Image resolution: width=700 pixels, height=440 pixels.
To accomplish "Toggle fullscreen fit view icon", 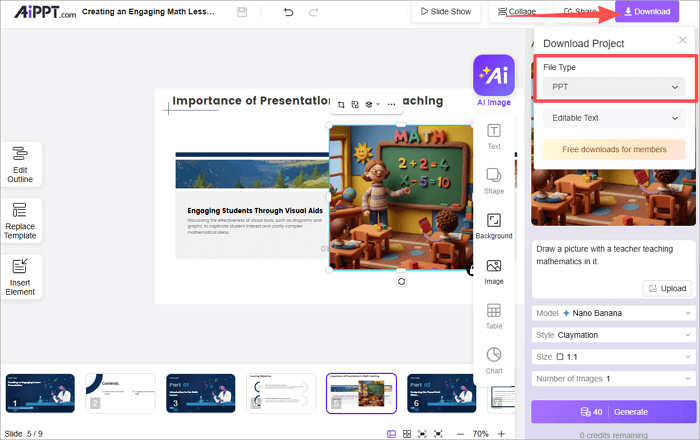I will [x=423, y=434].
